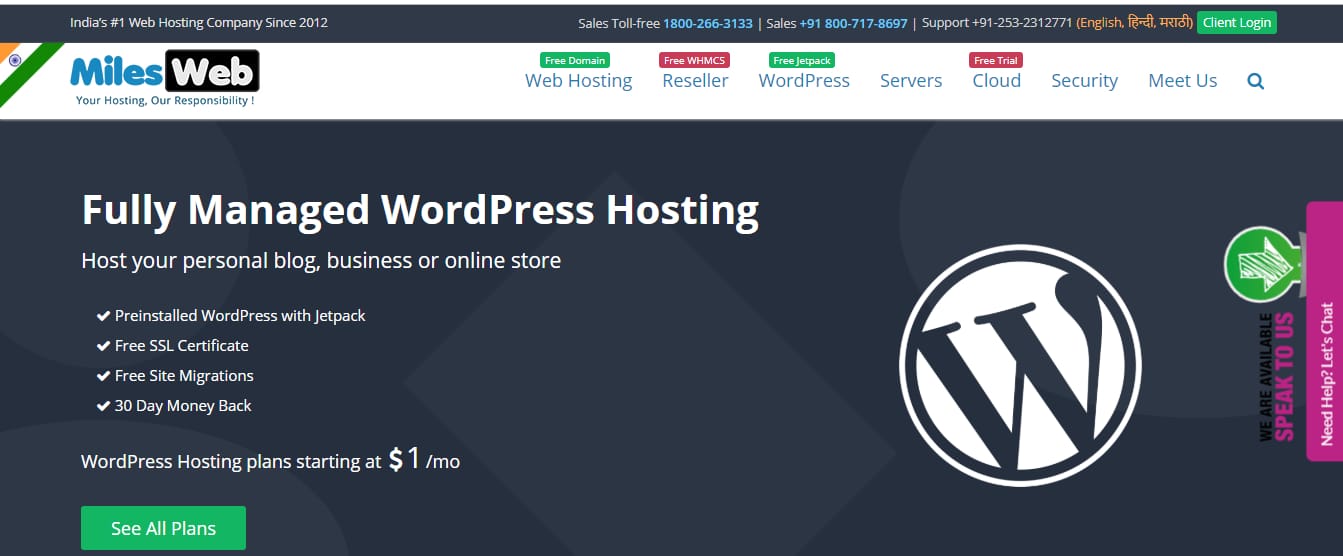Click the See All Plans button
Screen dimensions: 1343x556
click(x=163, y=528)
